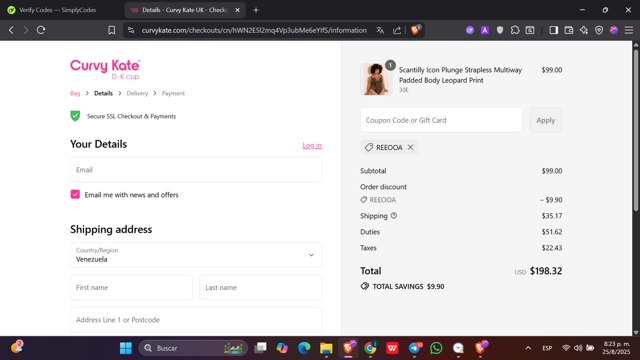Open a new browser tab

pos(256,10)
